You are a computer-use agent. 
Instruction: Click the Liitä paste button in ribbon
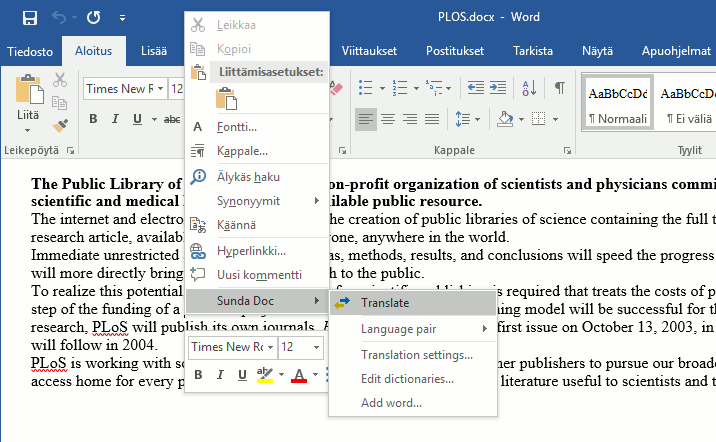coord(28,103)
